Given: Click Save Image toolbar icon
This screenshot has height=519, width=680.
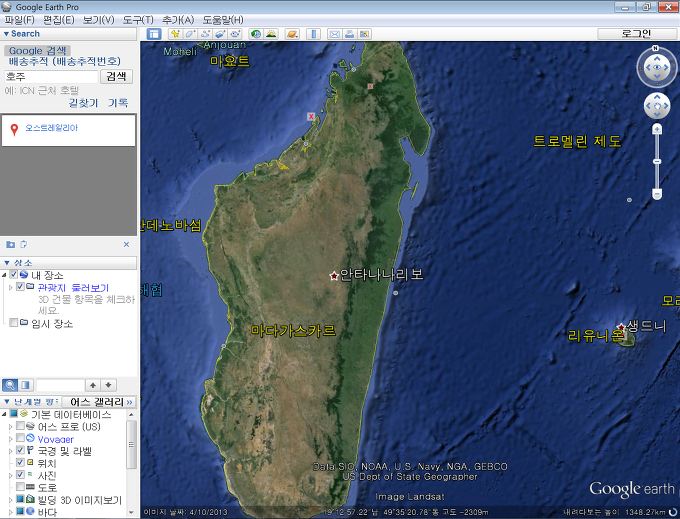Looking at the screenshot, I should coord(364,34).
